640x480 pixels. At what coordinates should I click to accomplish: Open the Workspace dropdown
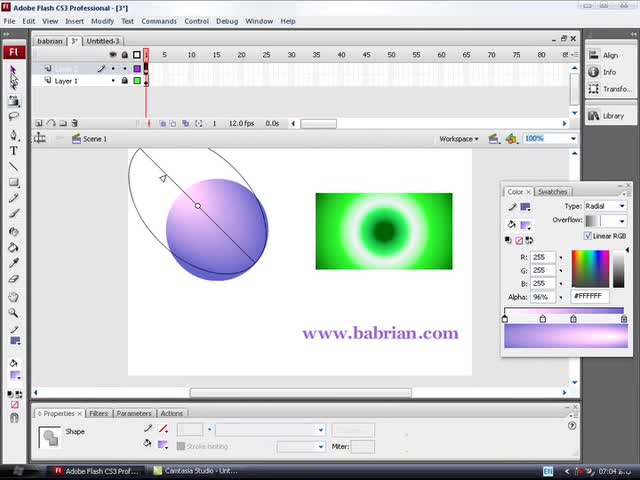point(459,139)
